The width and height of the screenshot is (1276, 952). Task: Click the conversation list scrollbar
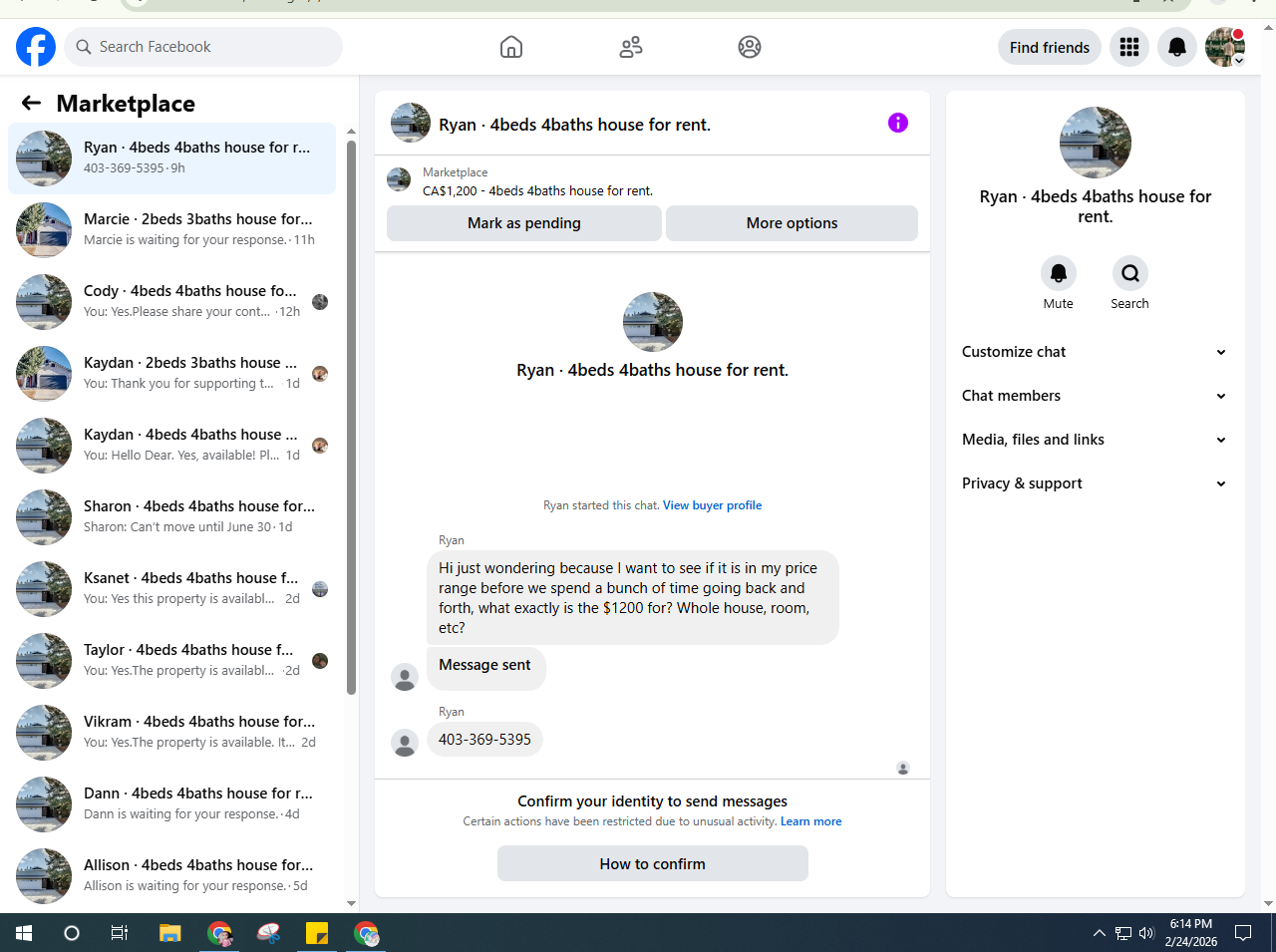click(351, 417)
